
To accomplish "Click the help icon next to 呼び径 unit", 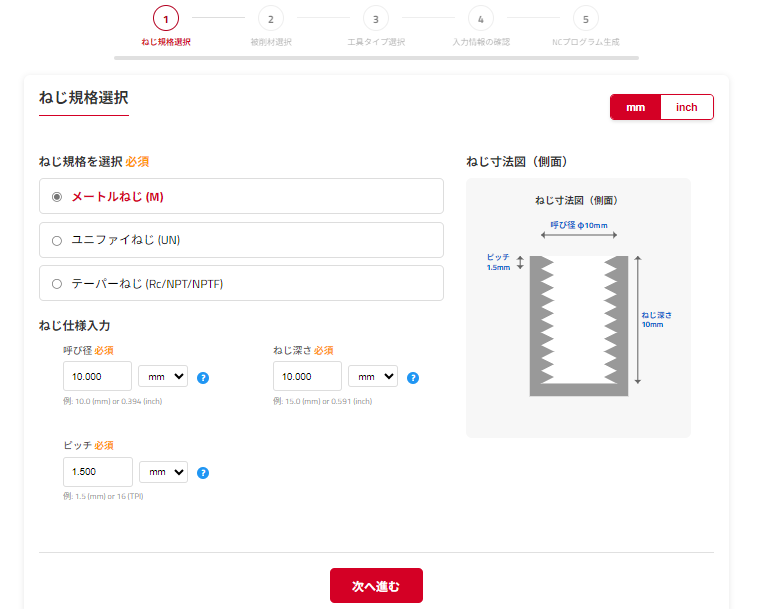I will tap(203, 378).
